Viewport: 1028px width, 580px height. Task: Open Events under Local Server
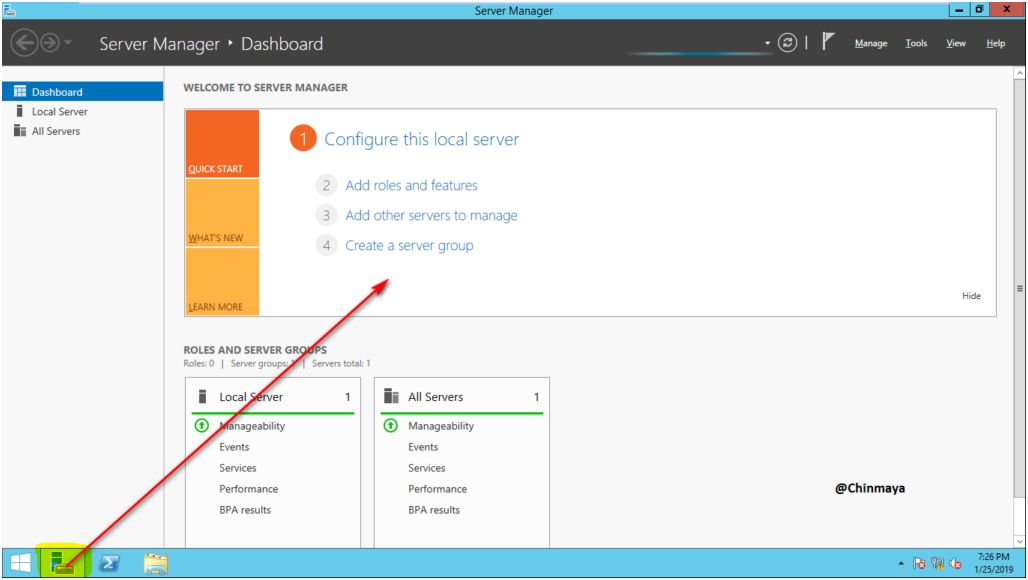[x=234, y=447]
